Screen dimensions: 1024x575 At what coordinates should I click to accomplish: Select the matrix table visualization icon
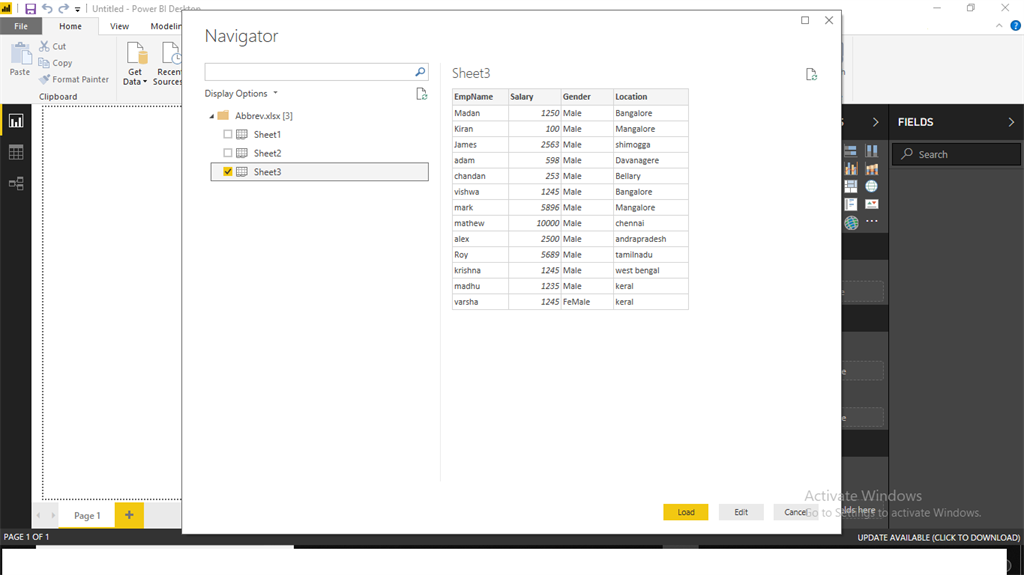tap(850, 187)
